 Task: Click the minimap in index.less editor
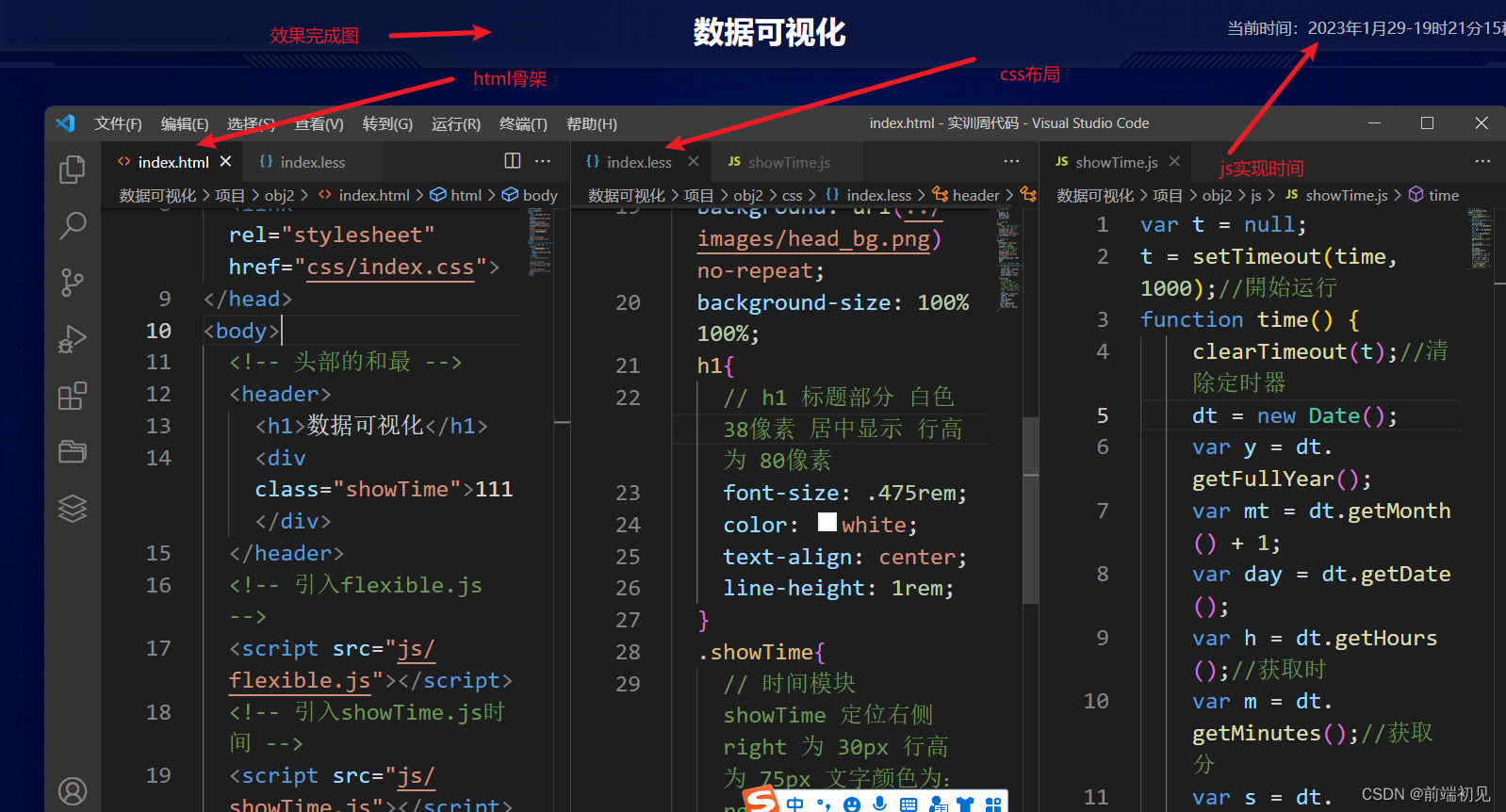click(1008, 262)
